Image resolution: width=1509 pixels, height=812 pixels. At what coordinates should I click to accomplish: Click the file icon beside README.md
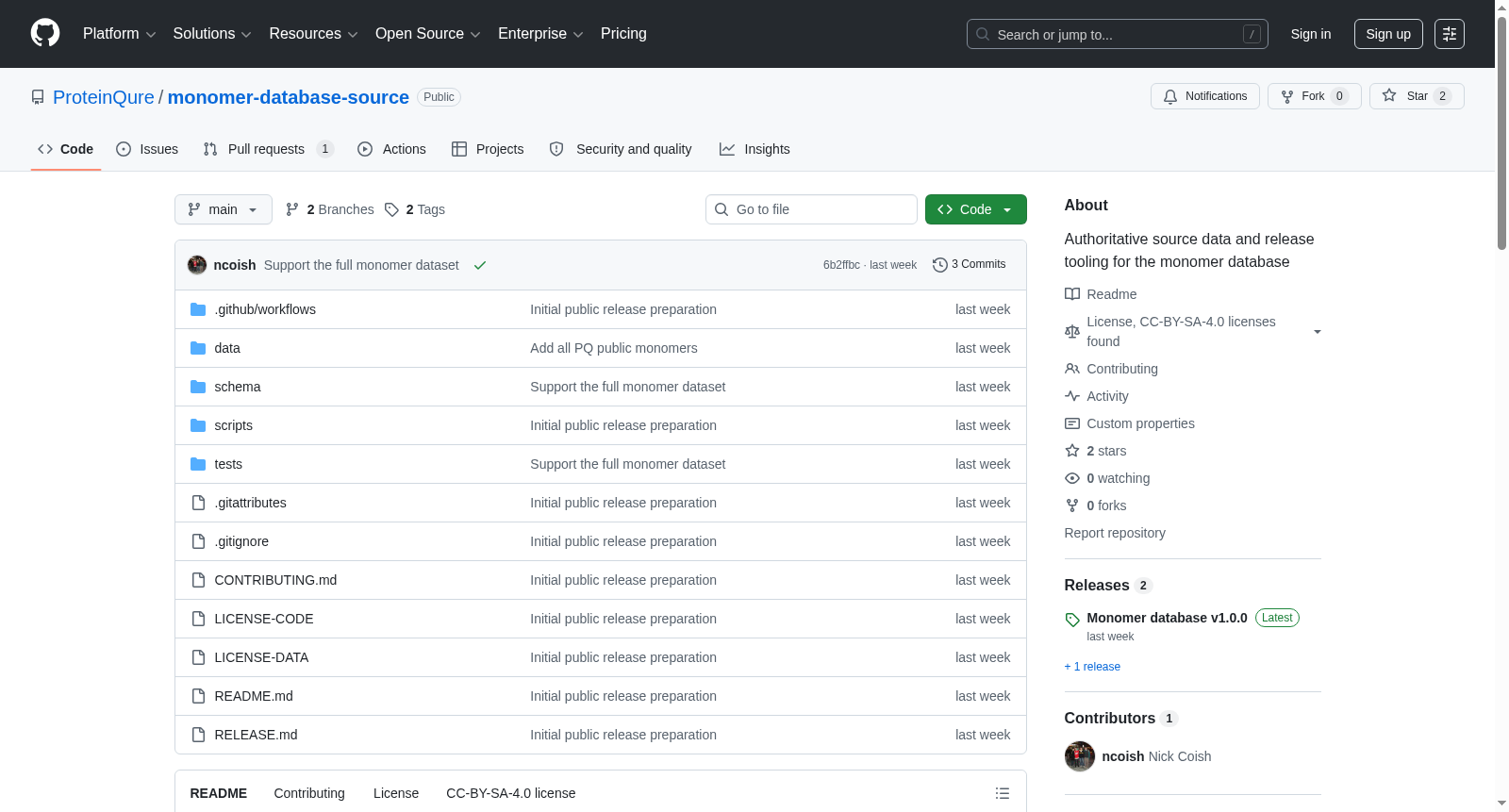tap(198, 696)
